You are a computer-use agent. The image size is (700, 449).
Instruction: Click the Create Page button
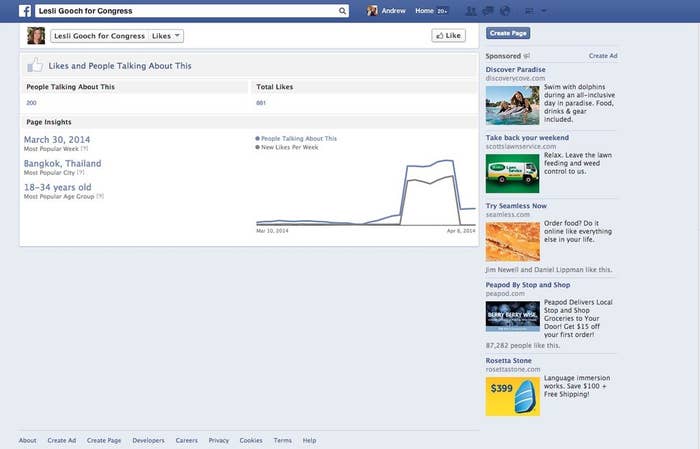coord(508,33)
